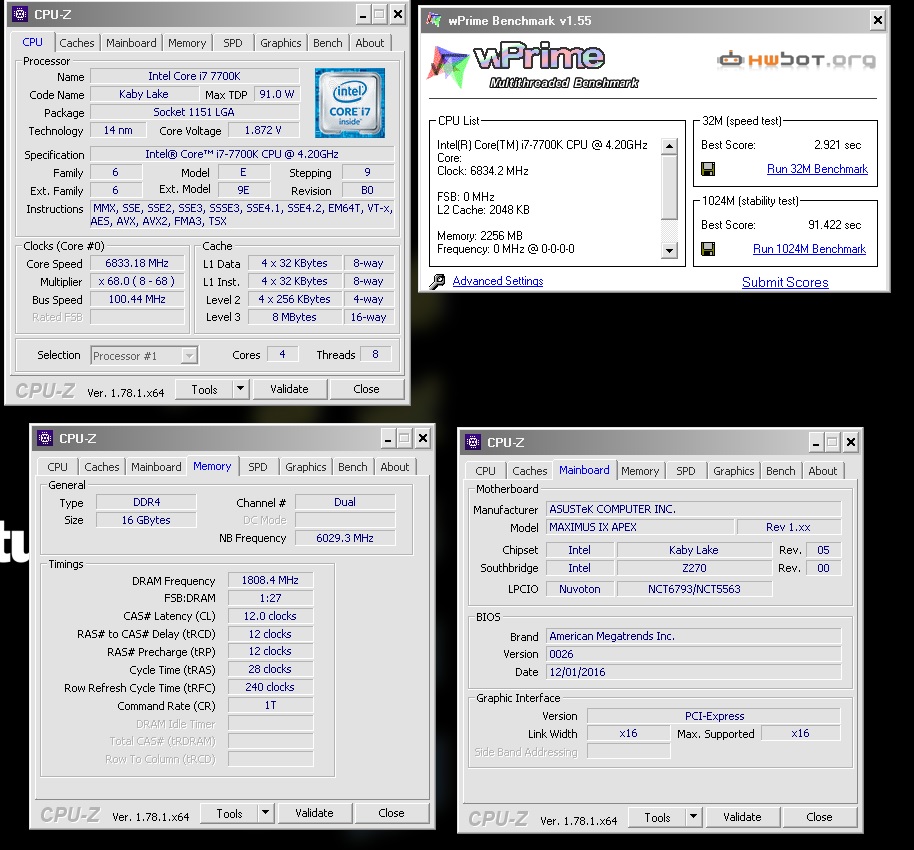Click the Bus Speed value 100.44 MHz
Screen dimensions: 914x850
(x=137, y=300)
